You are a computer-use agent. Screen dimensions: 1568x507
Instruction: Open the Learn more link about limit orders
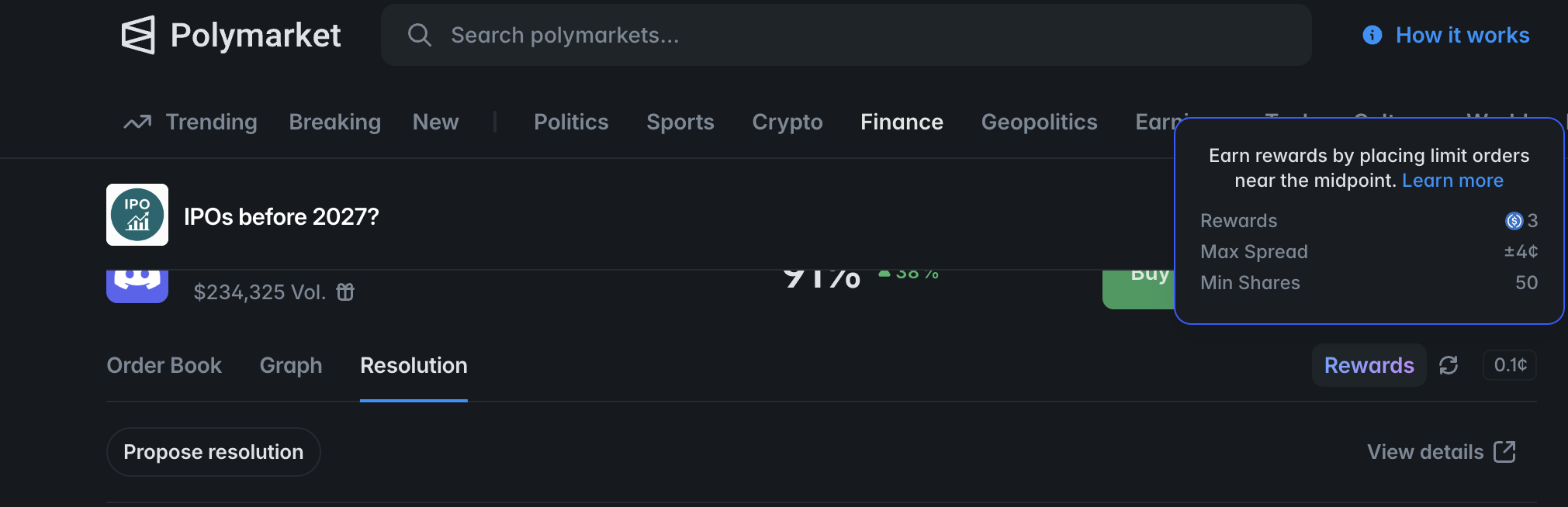click(1452, 180)
